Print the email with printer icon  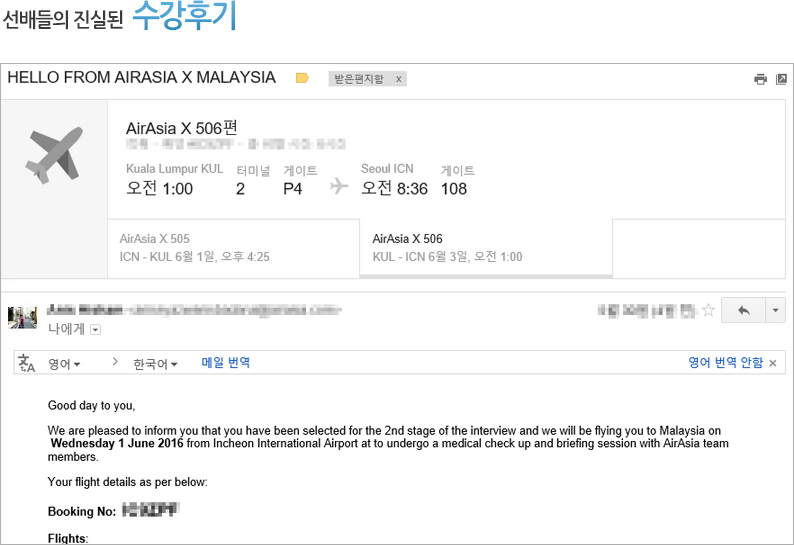tap(760, 79)
